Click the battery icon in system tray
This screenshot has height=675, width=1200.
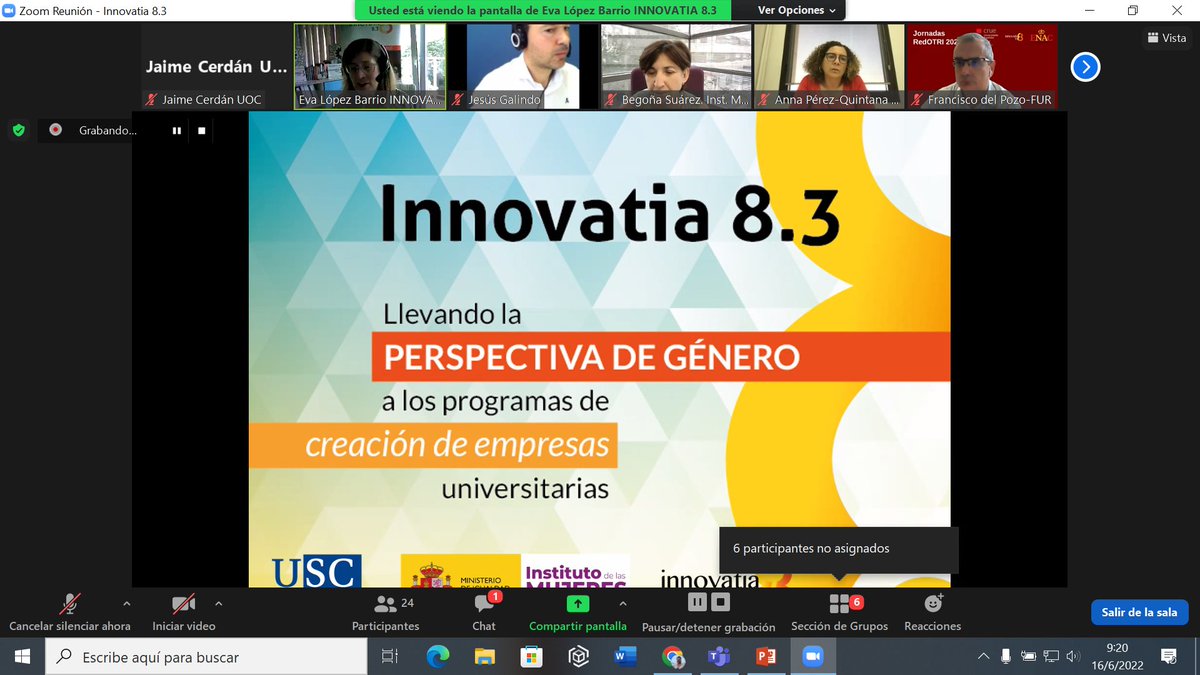(x=1028, y=657)
